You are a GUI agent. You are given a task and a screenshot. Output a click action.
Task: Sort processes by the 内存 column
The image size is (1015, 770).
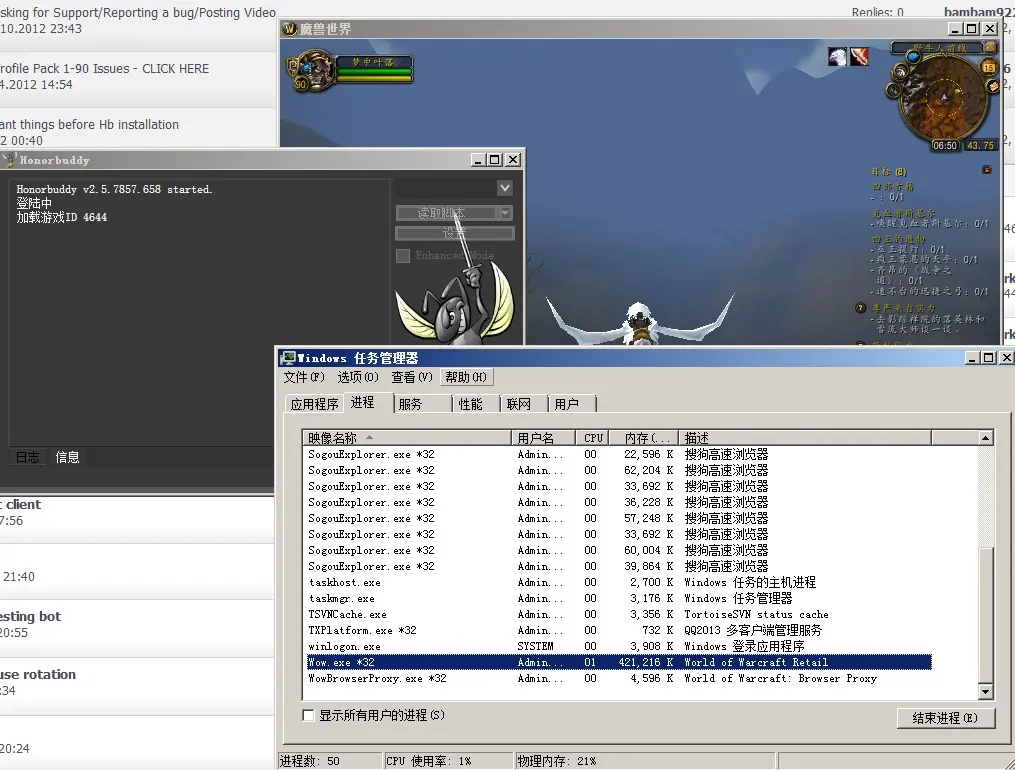click(x=643, y=438)
